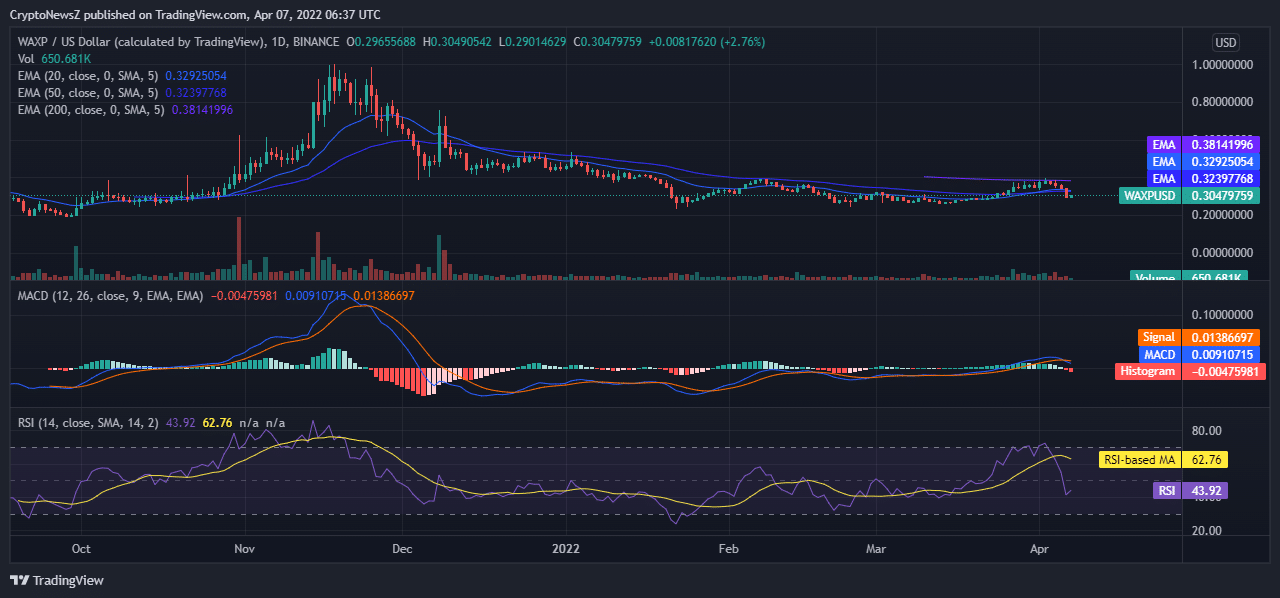Select the WAXP / US Dollar symbol title

coord(142,42)
